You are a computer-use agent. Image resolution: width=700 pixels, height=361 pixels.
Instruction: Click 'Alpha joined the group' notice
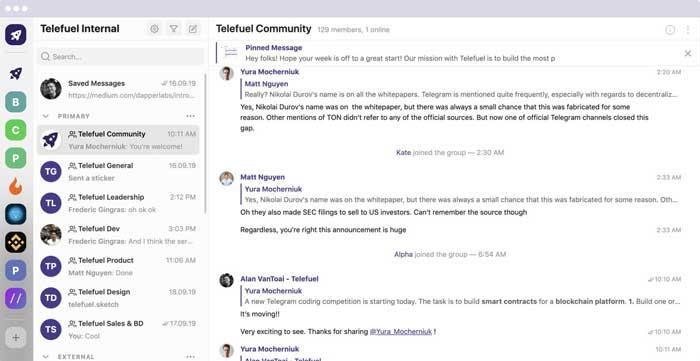(x=450, y=254)
